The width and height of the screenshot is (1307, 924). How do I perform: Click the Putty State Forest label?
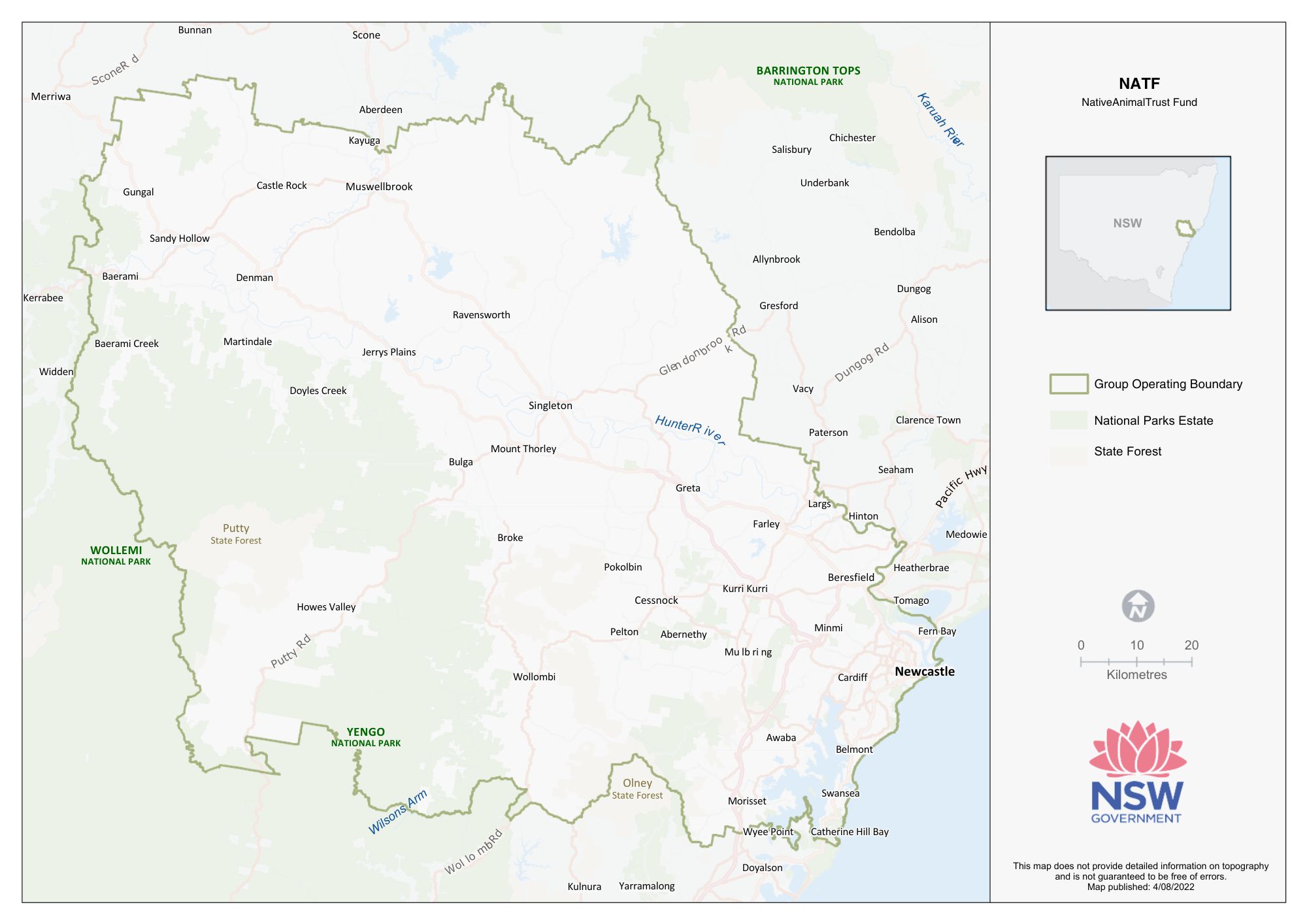pyautogui.click(x=236, y=534)
